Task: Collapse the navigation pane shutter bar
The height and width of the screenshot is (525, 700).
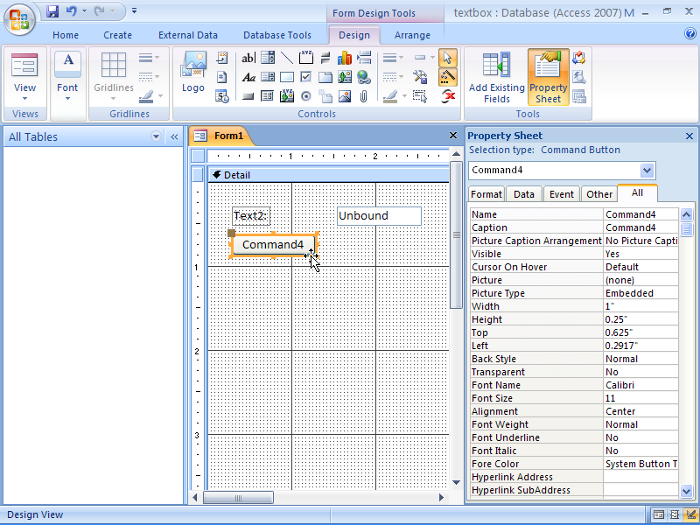Action: 175,137
